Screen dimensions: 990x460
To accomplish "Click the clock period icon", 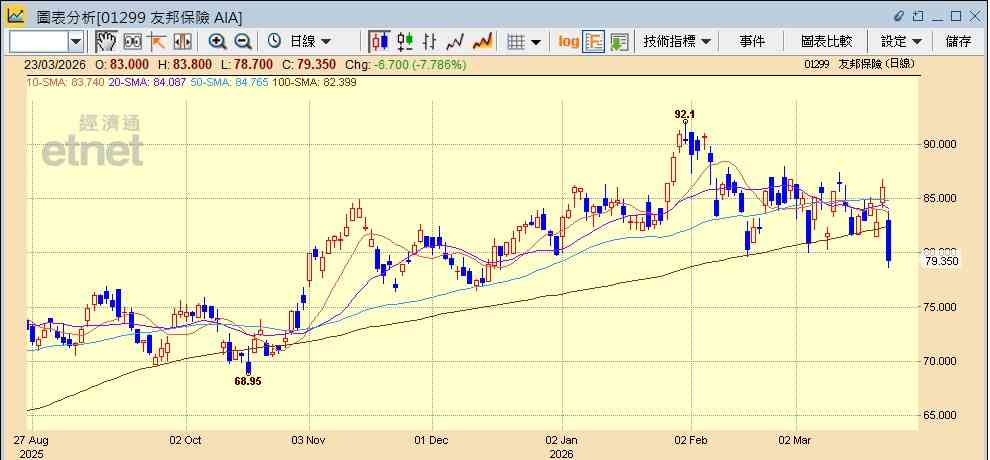I will point(274,42).
